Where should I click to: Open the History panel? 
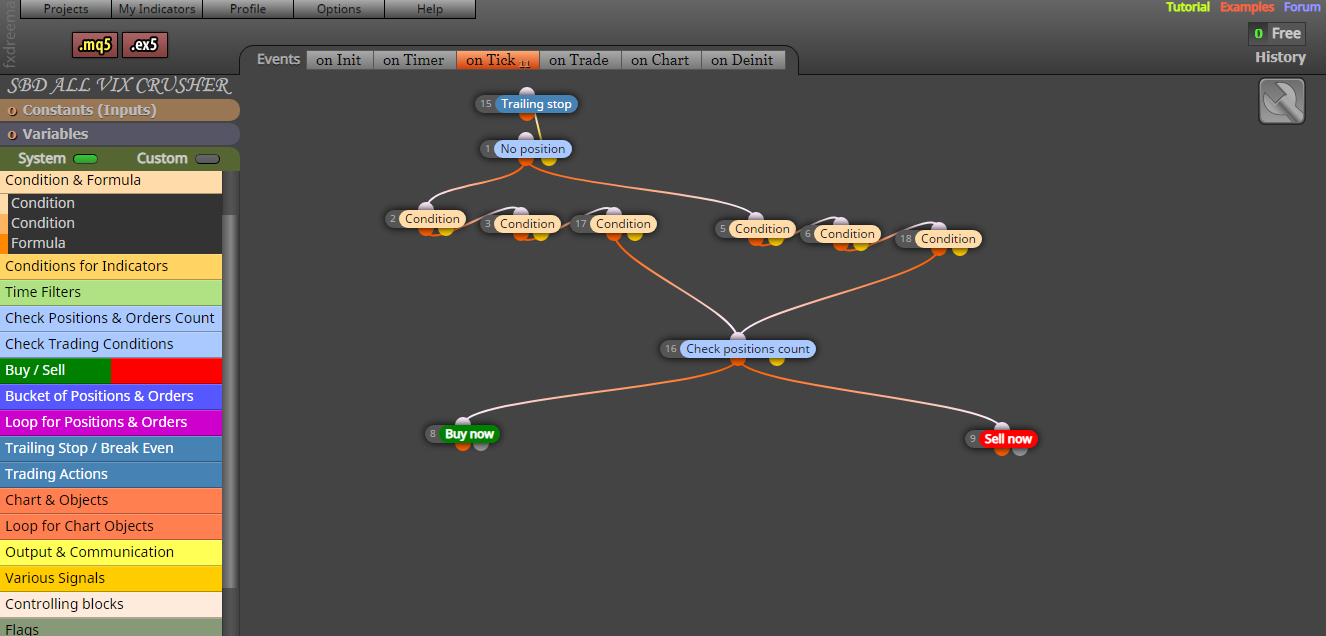(1280, 57)
